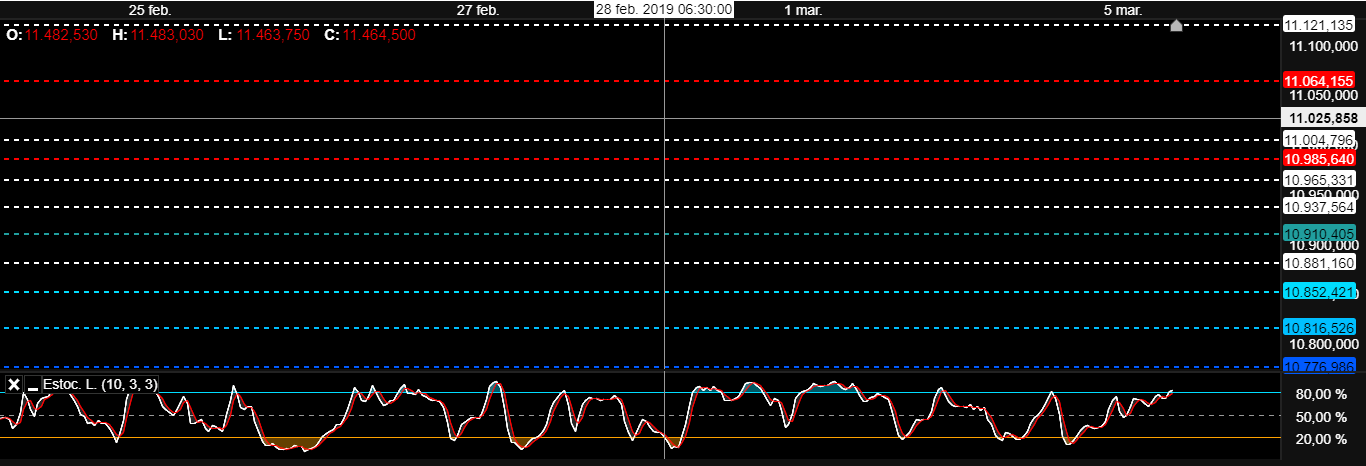The height and width of the screenshot is (466, 1366).
Task: Click the 28 feb. 2019 06:30:00 date label
Action: (664, 10)
